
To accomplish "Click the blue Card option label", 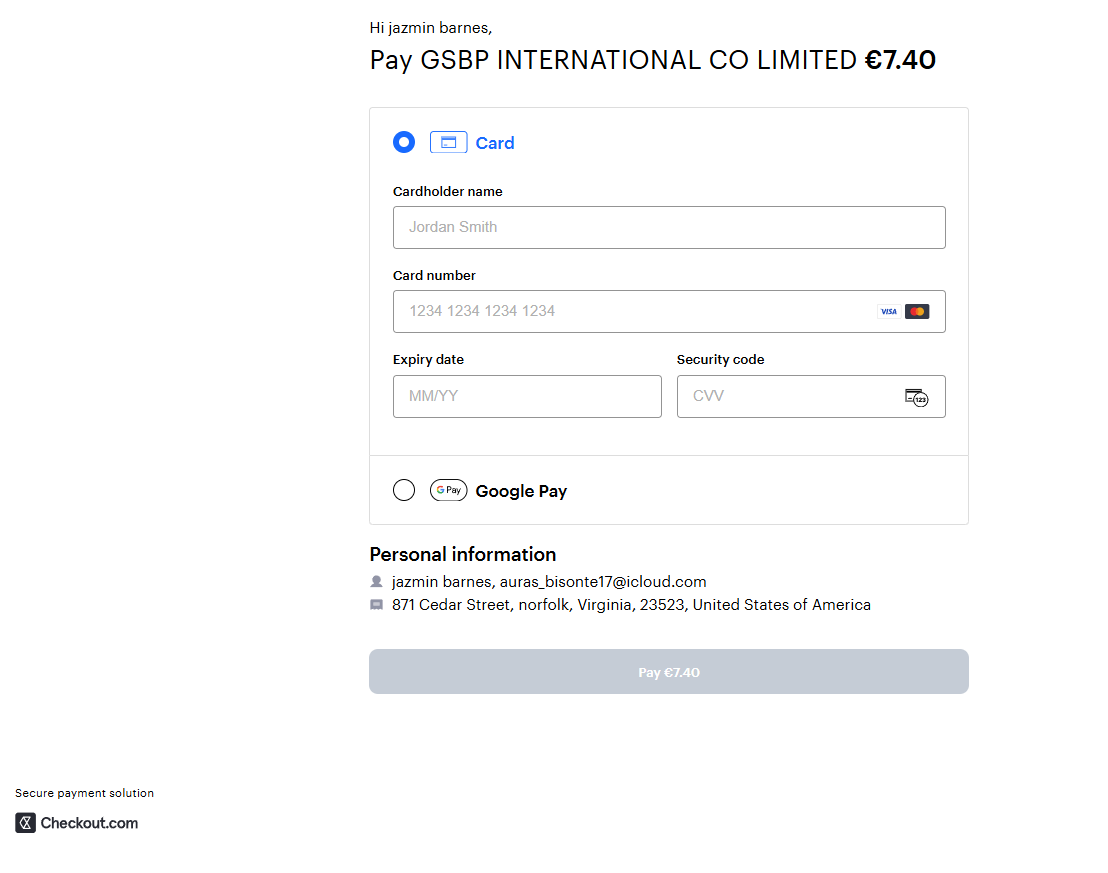I will point(495,143).
